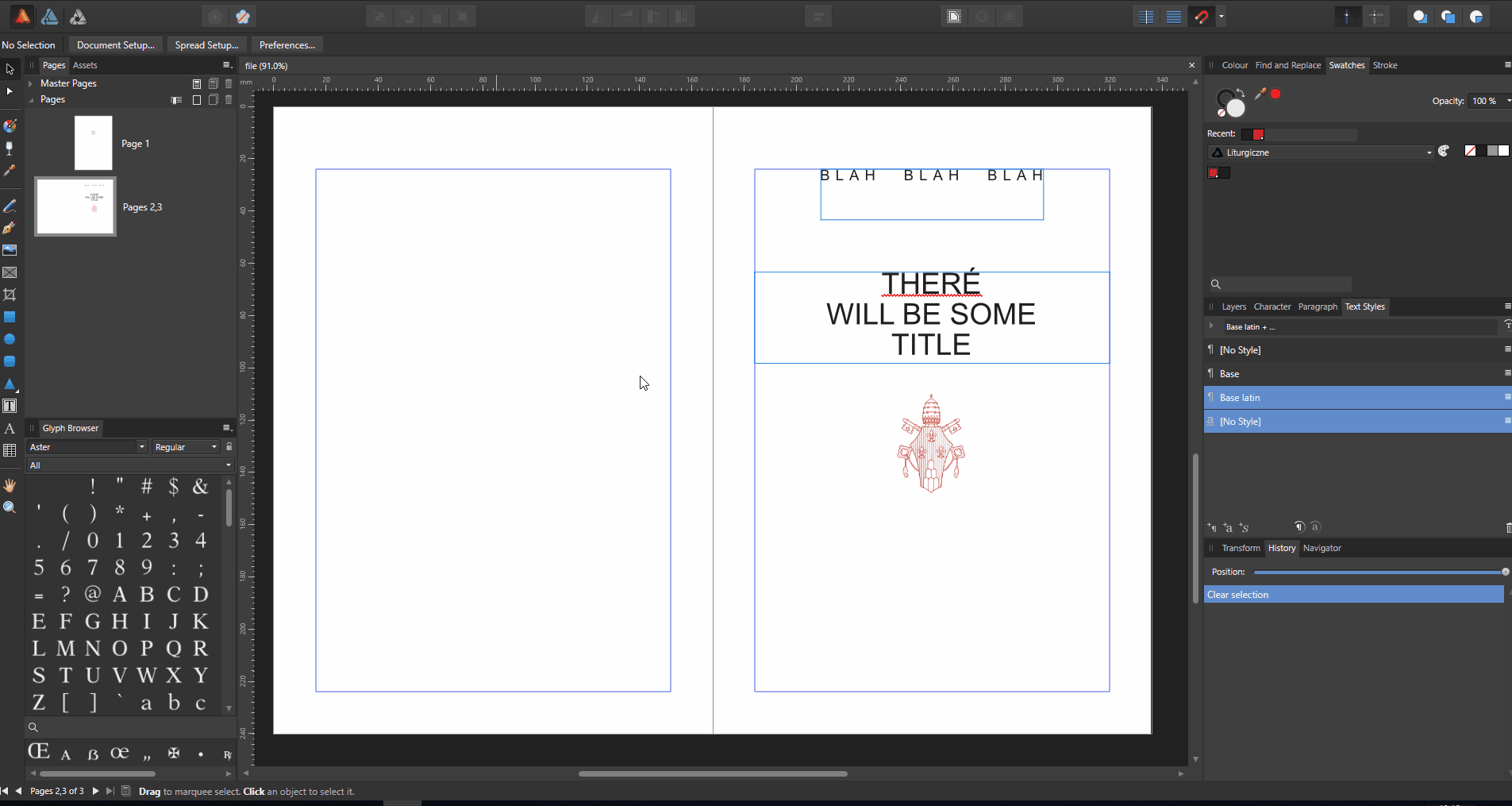Open swatches palette options icon
The height and width of the screenshot is (806, 1512).
pos(1444,151)
